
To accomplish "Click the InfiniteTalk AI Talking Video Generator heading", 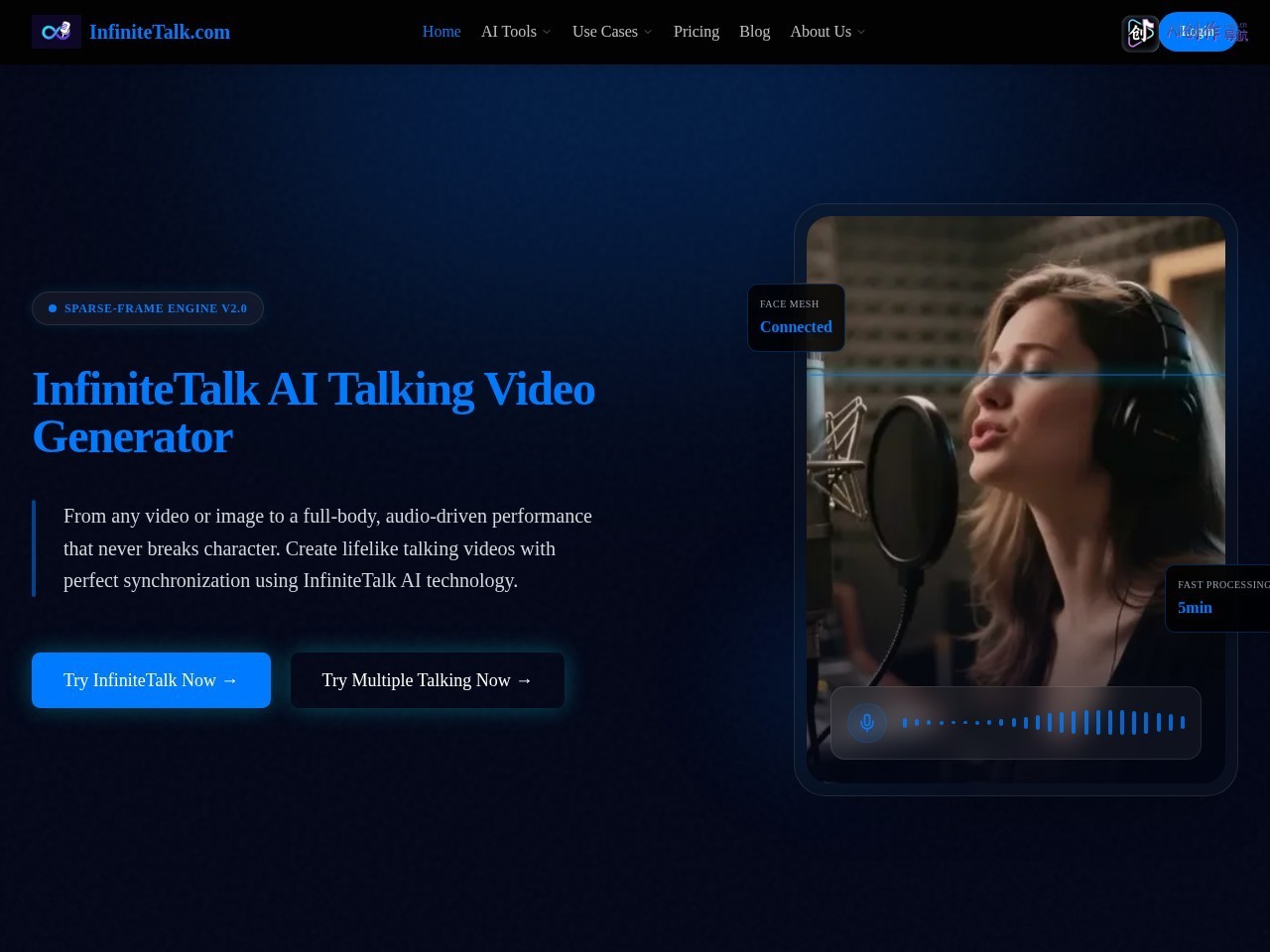I will click(x=314, y=413).
